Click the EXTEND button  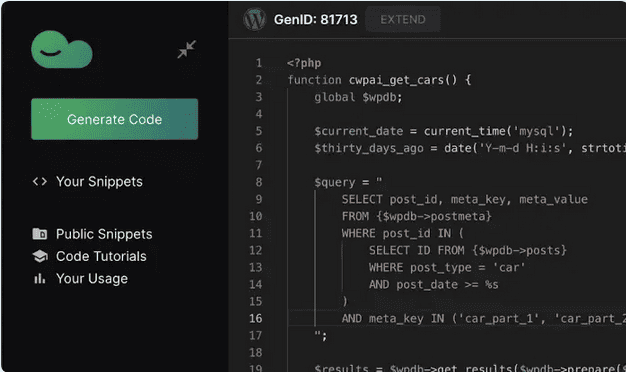[403, 20]
